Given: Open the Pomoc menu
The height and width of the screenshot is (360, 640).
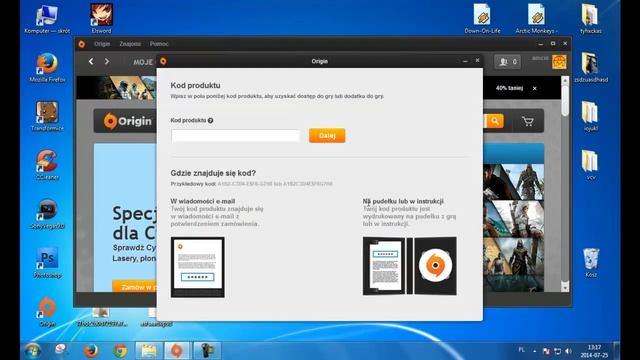Looking at the screenshot, I should [x=159, y=44].
